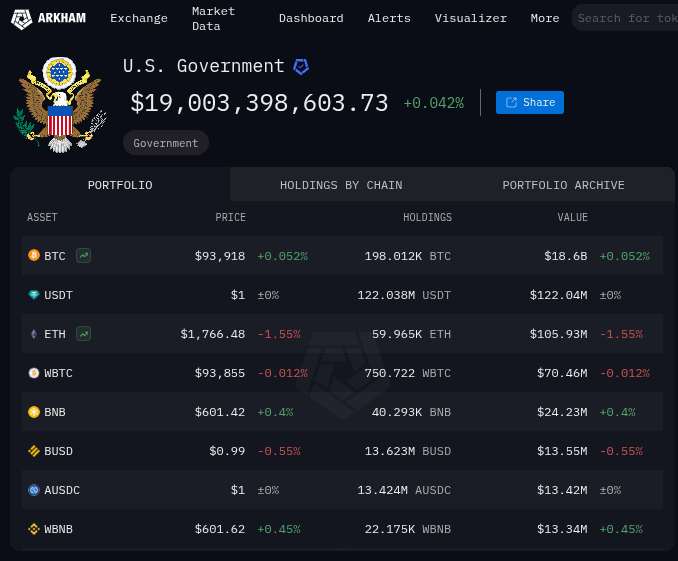Image resolution: width=678 pixels, height=561 pixels.
Task: Click the USDT asset name
Action: coord(58,295)
